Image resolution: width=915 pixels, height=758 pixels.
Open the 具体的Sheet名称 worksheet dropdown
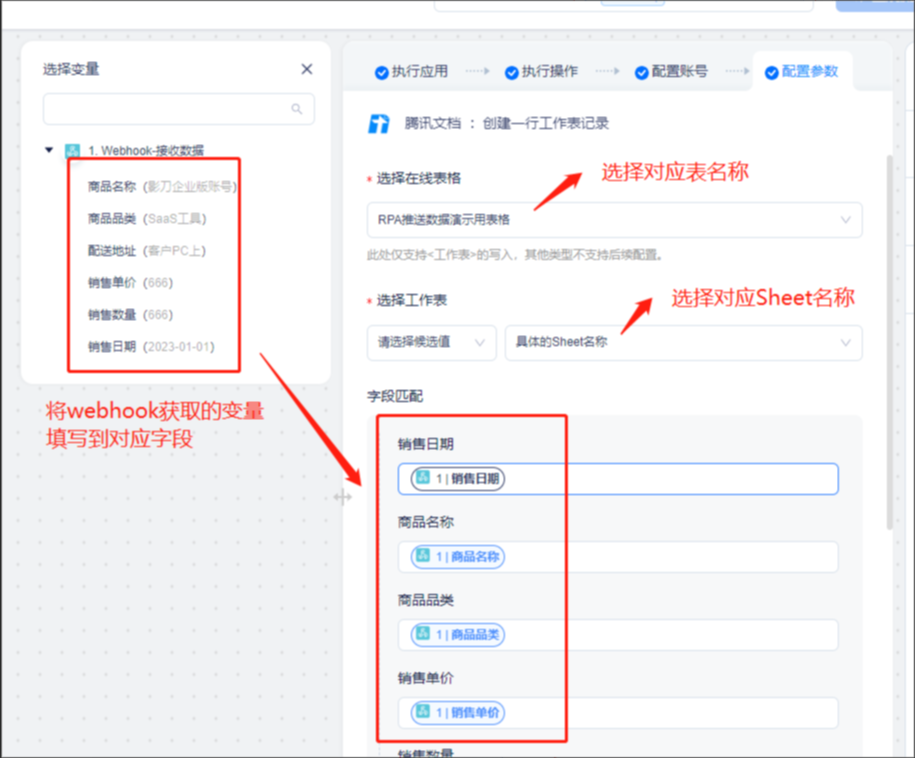[x=683, y=343]
